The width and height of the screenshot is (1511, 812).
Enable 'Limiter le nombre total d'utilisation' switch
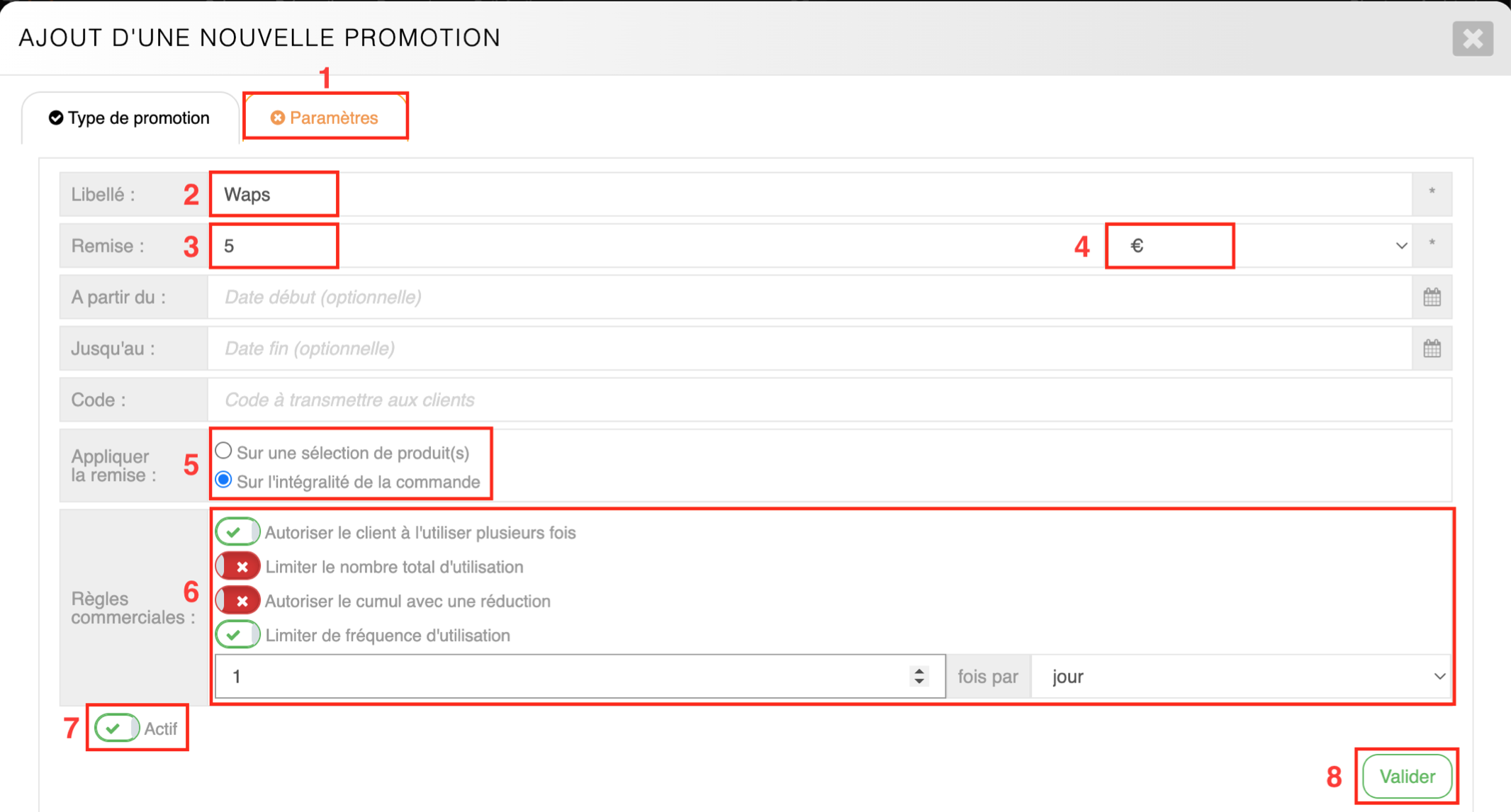click(237, 567)
